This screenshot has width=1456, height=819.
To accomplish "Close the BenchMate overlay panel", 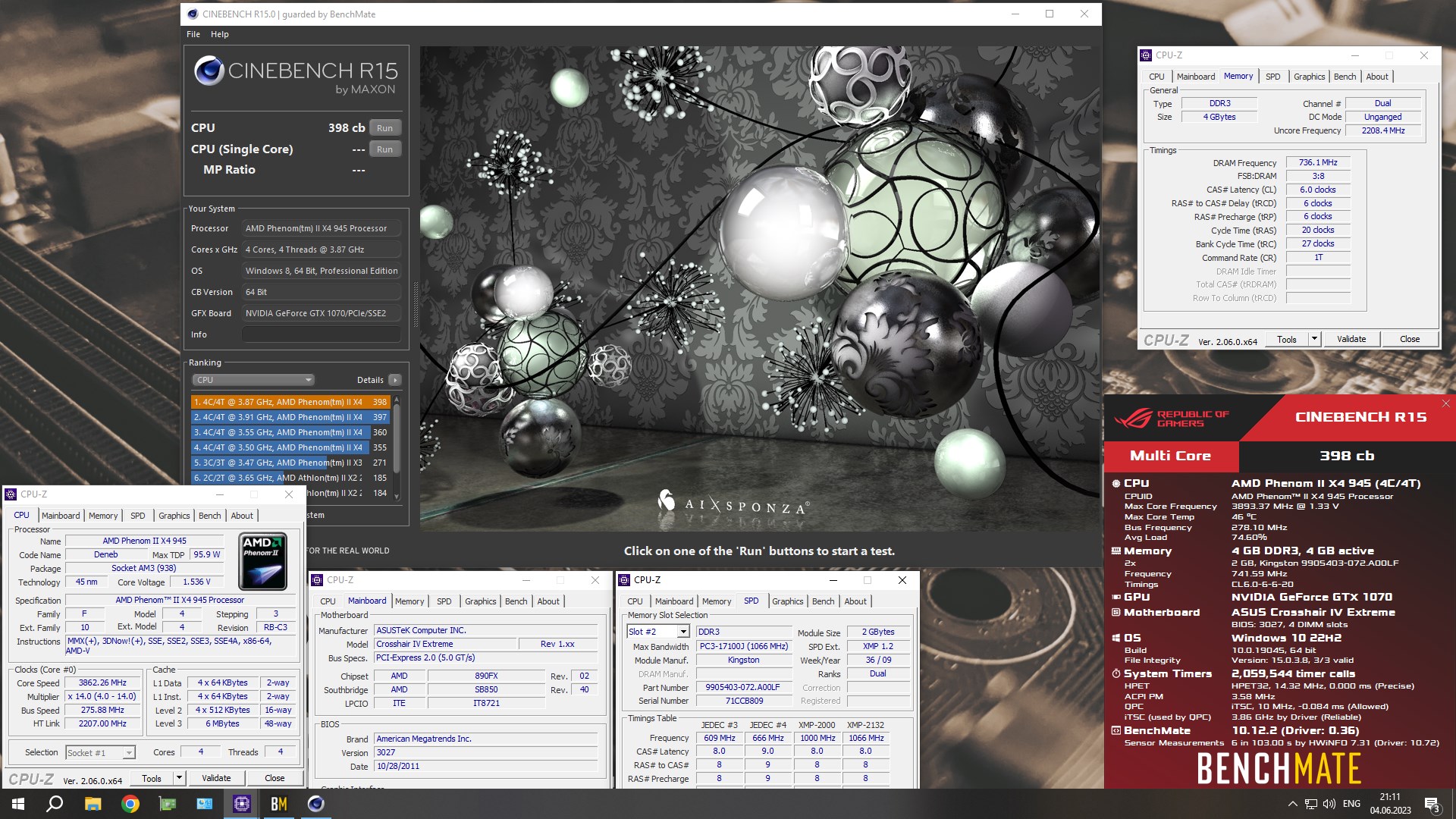I will [x=1445, y=403].
